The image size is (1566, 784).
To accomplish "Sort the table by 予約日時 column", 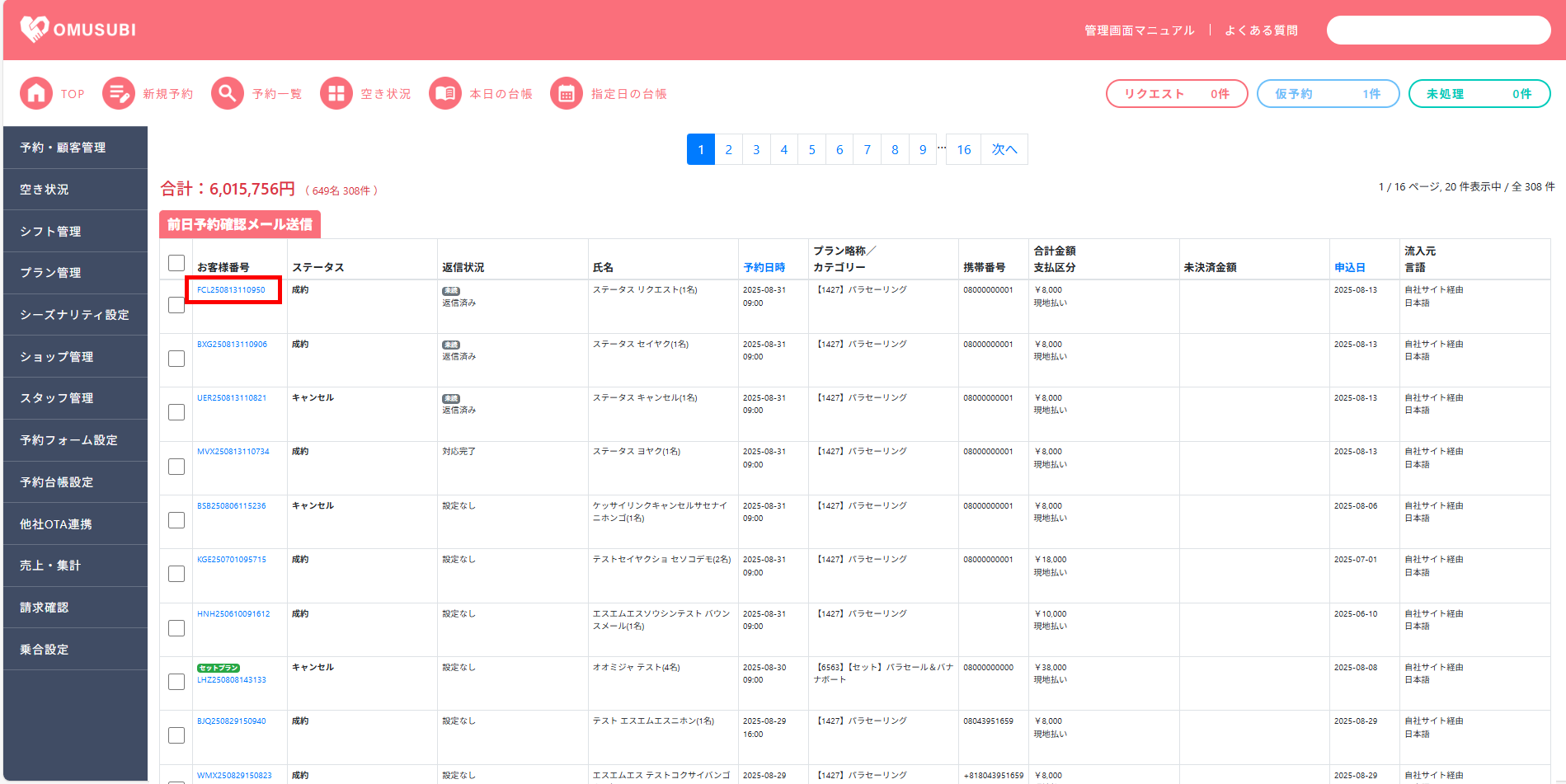I will (764, 268).
